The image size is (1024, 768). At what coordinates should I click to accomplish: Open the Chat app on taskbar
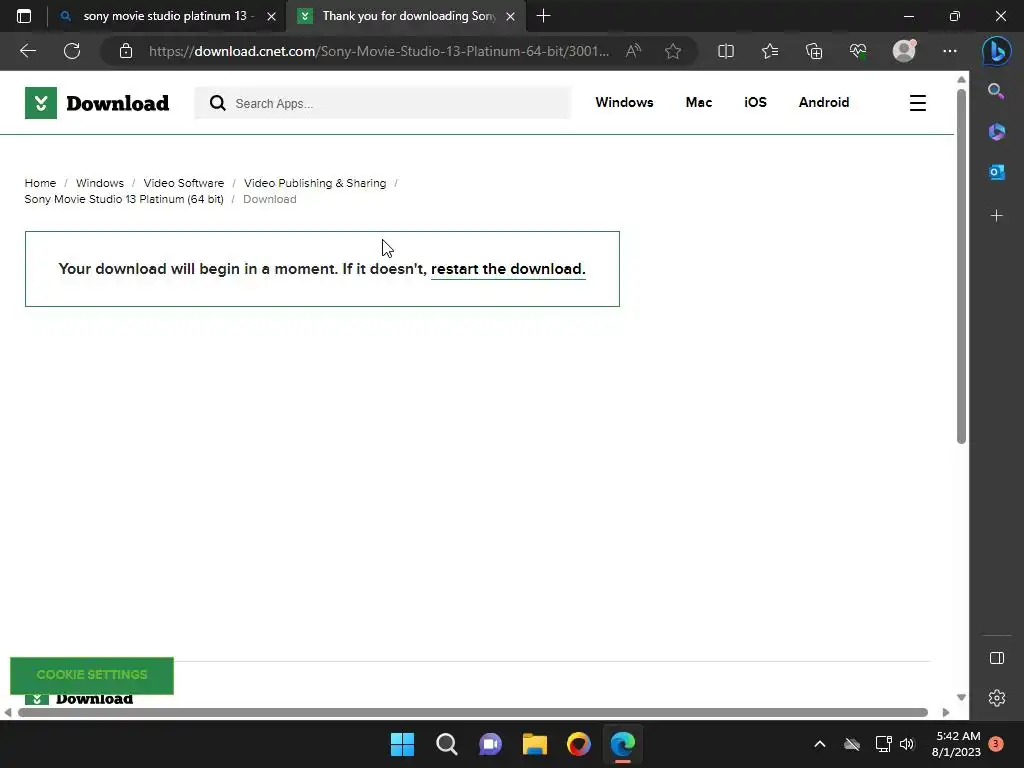(490, 744)
